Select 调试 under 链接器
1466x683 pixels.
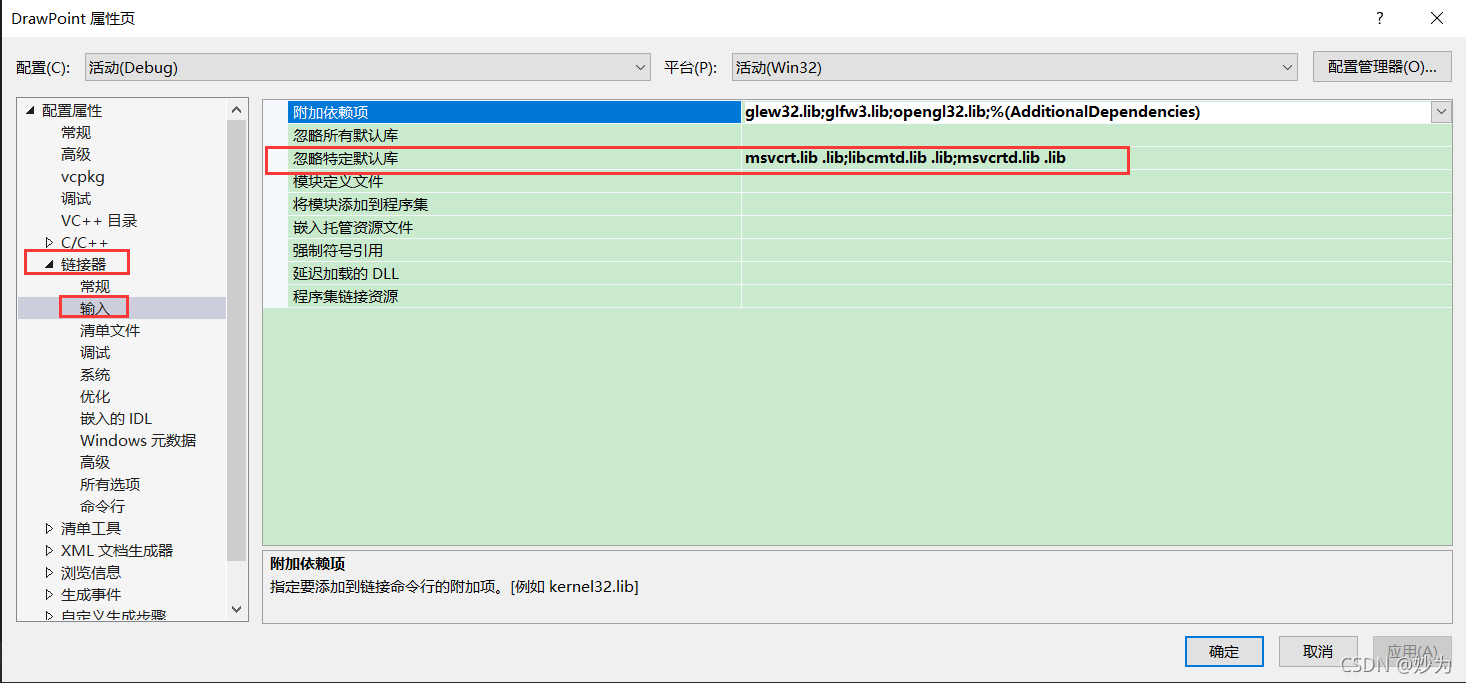[95, 353]
